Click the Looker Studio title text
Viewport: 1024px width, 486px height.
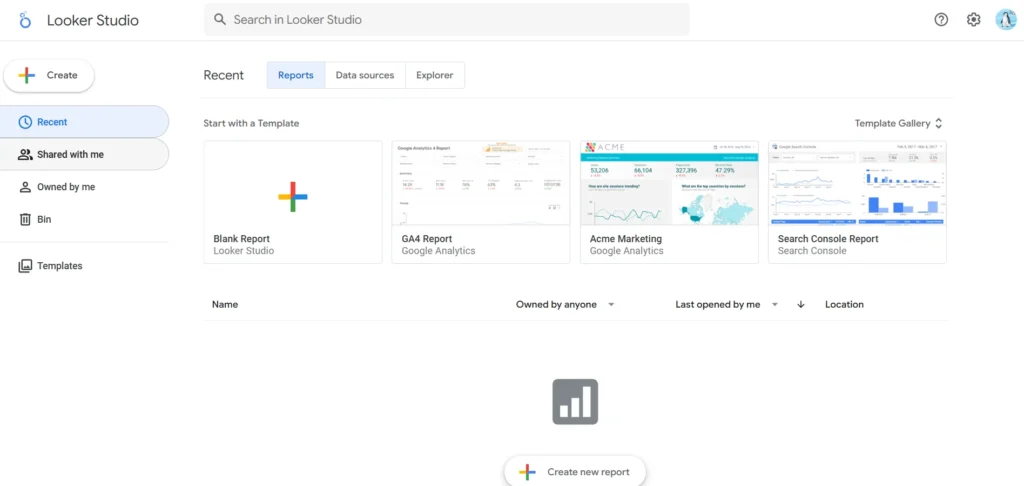[93, 20]
